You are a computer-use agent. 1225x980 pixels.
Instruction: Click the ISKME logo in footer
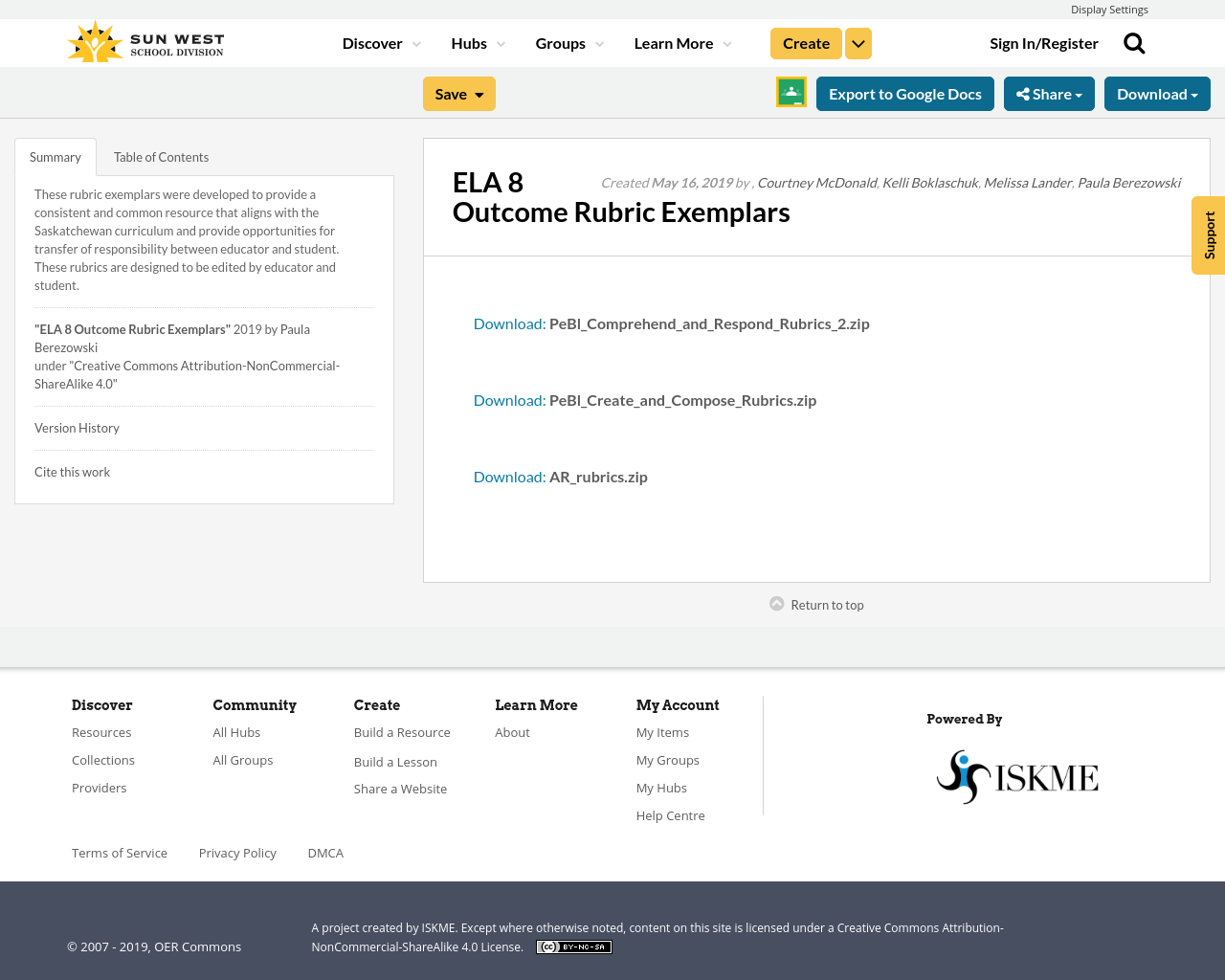pyautogui.click(x=1017, y=775)
